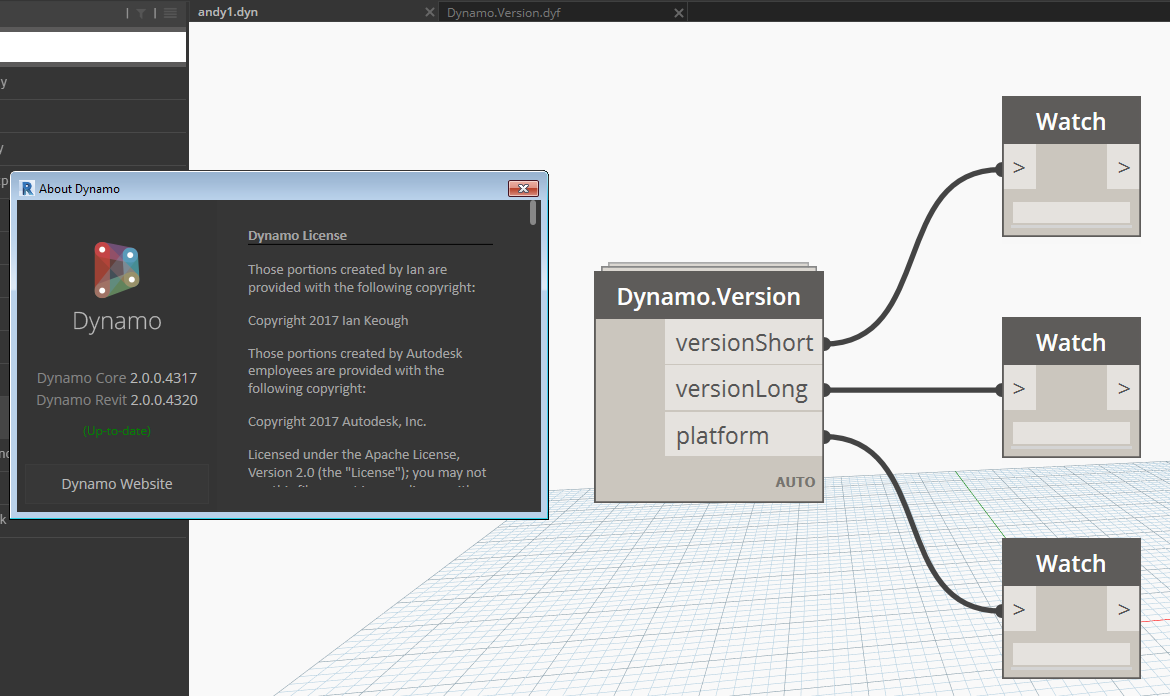This screenshot has height=696, width=1170.
Task: Select the library filter icon
Action: point(141,13)
